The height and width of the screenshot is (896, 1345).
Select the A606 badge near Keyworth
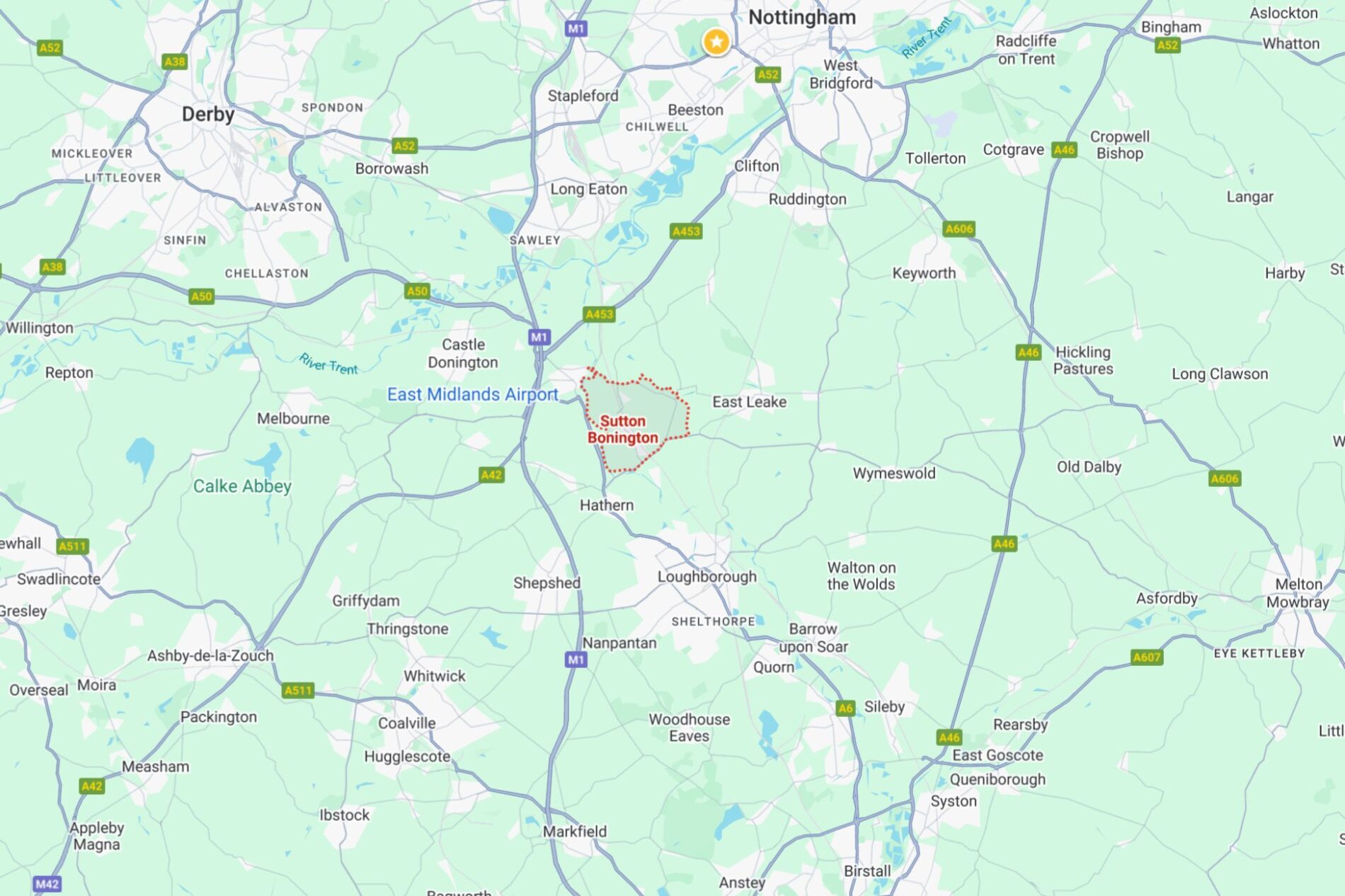(959, 229)
